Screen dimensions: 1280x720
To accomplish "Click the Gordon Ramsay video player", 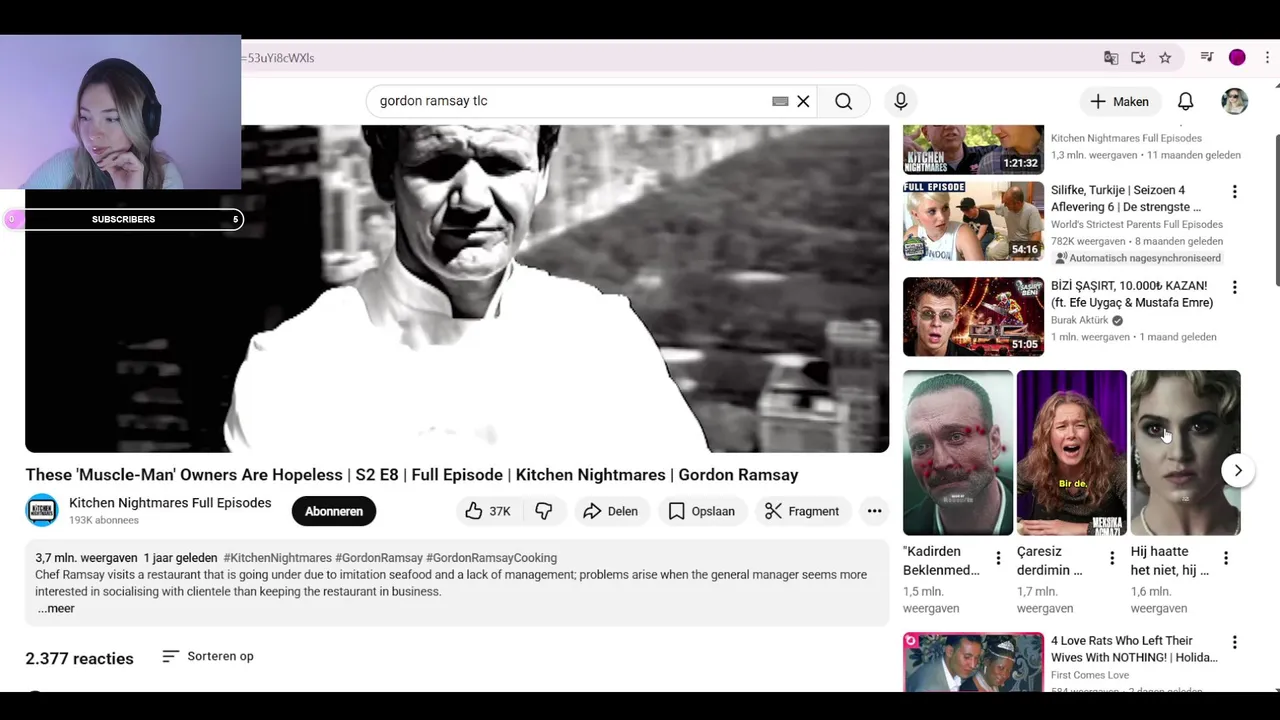I will (x=457, y=289).
